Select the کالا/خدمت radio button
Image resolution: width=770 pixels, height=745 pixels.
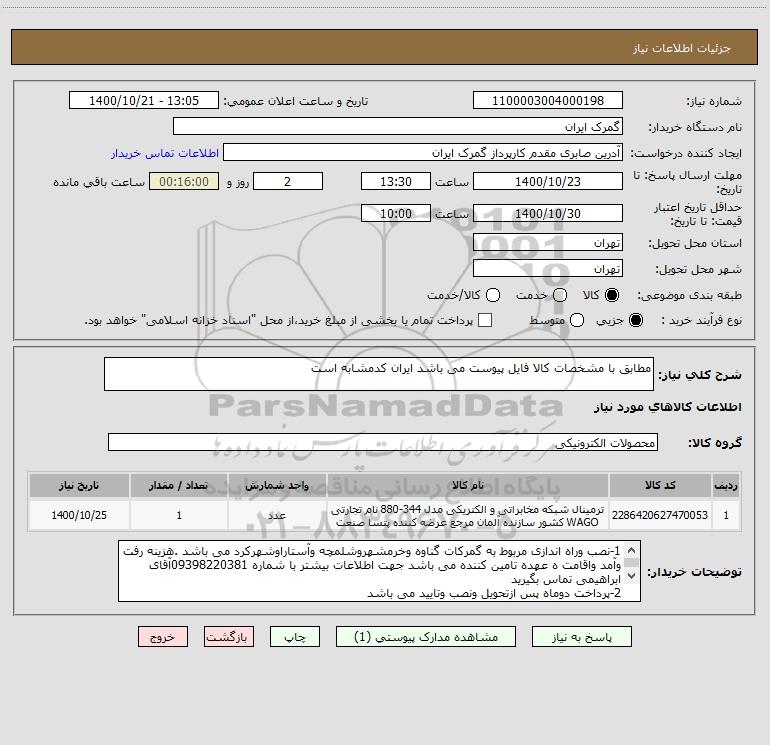(x=493, y=295)
